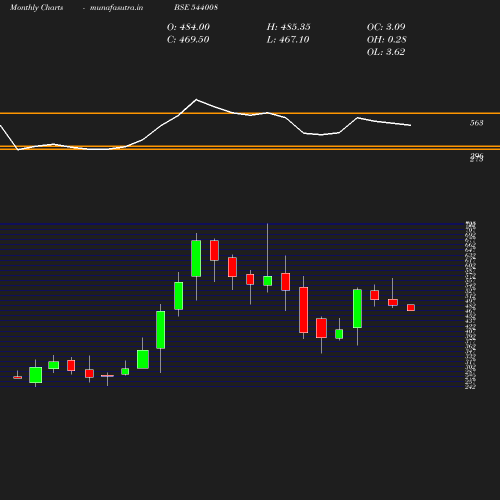Image resolution: width=500 pixels, height=500 pixels.
Task: Click the 563 axis label
Action: 477,123
